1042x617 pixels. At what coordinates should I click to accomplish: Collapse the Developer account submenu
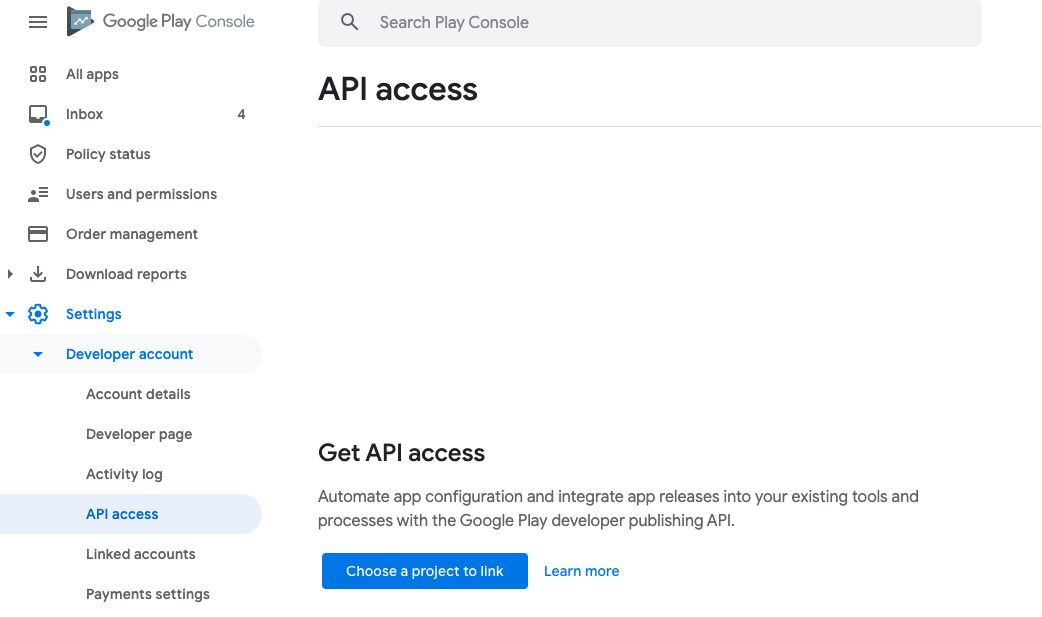[x=38, y=354]
